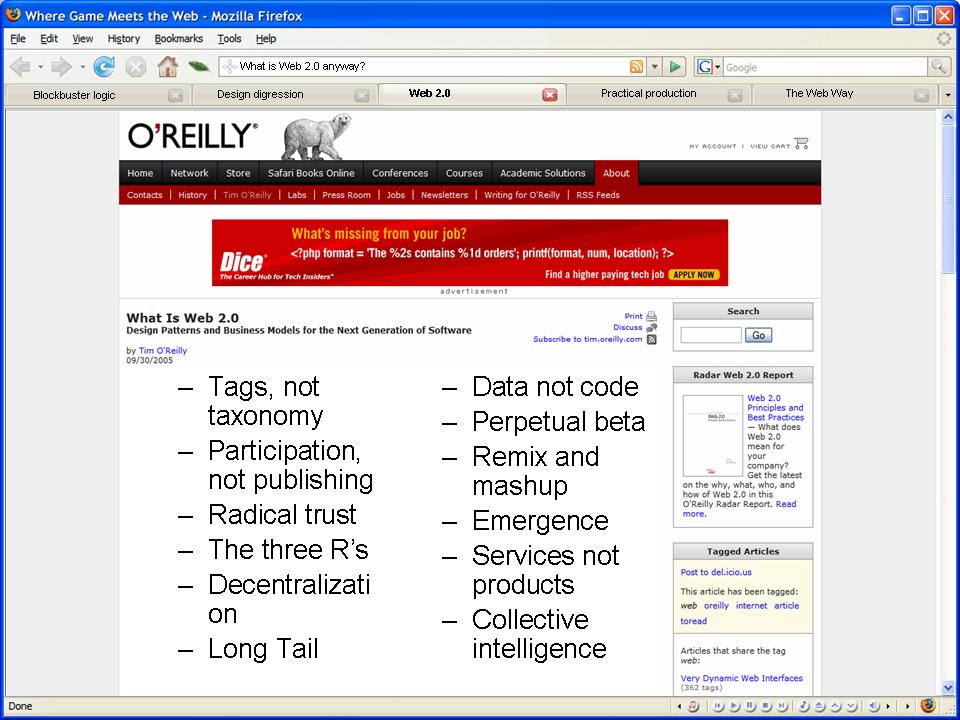Open the Edit menu
Image resolution: width=960 pixels, height=720 pixels.
[x=49, y=39]
